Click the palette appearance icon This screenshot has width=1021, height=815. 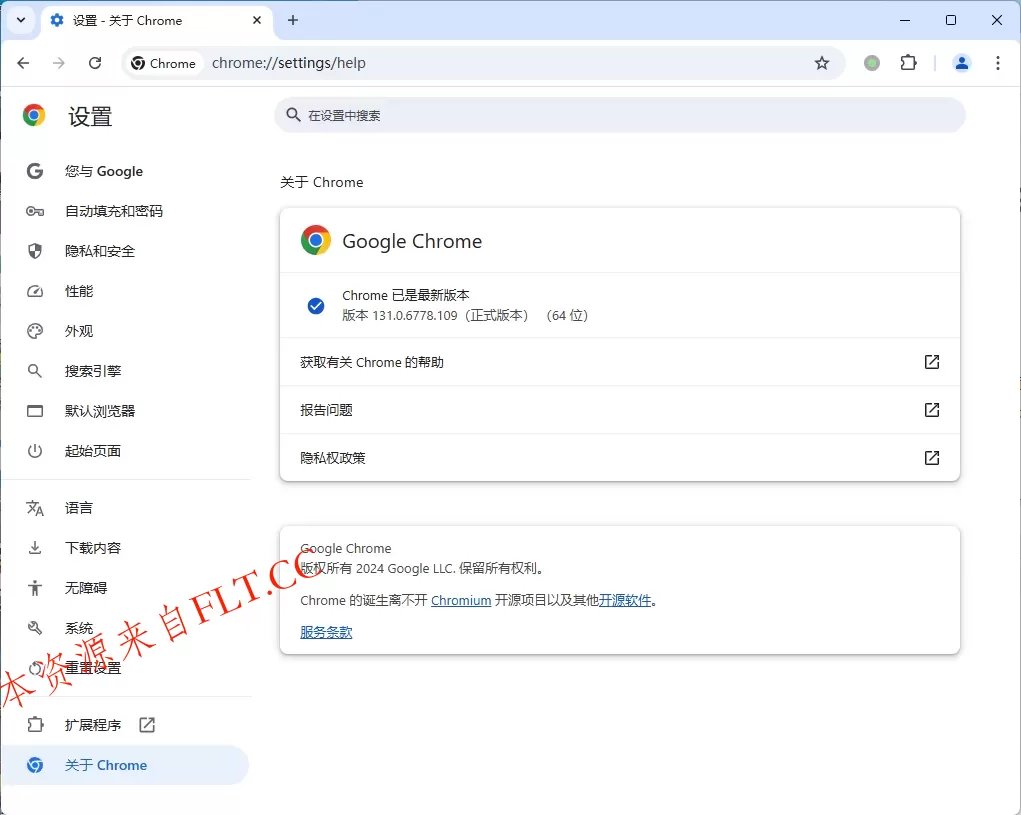pos(35,331)
